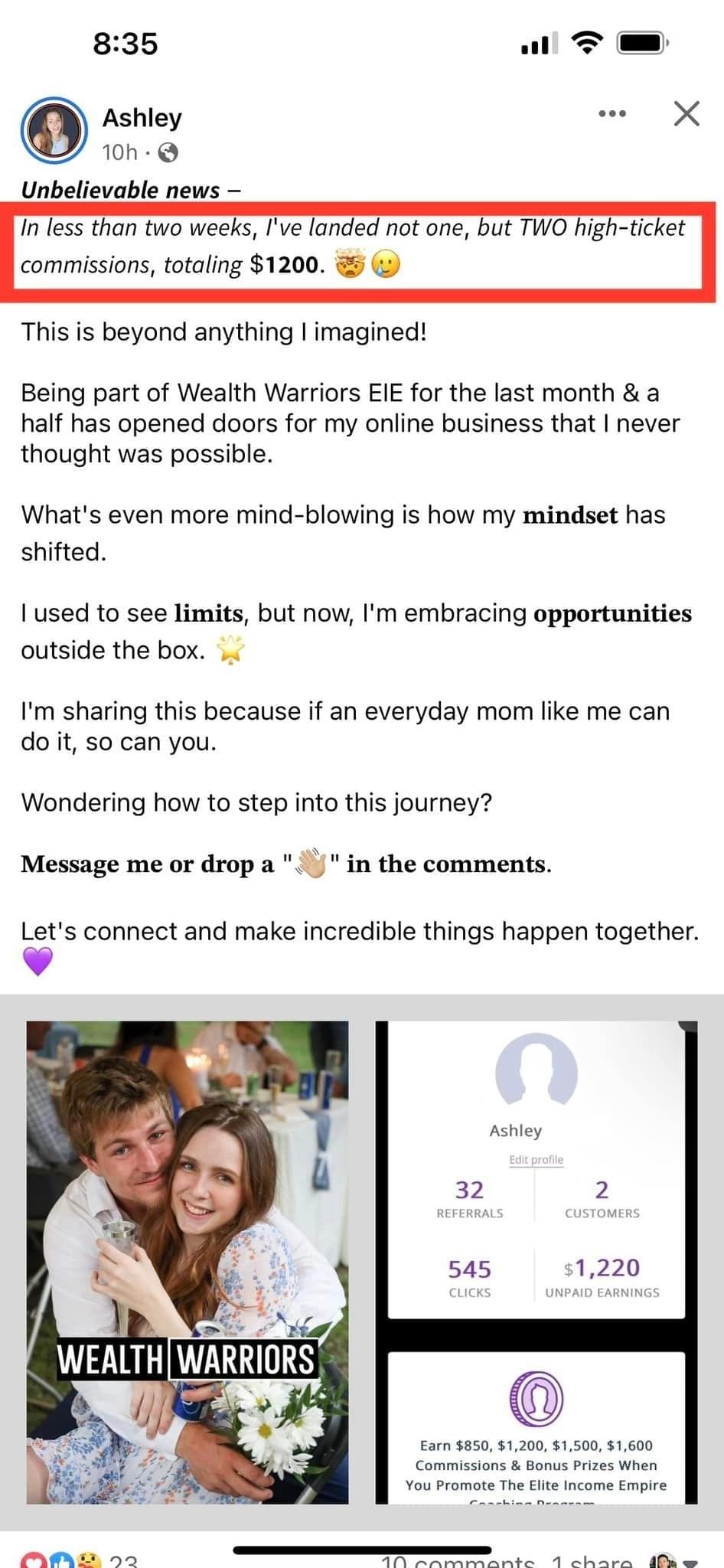Open the 1 share link
724x1568 pixels.
click(x=592, y=1561)
